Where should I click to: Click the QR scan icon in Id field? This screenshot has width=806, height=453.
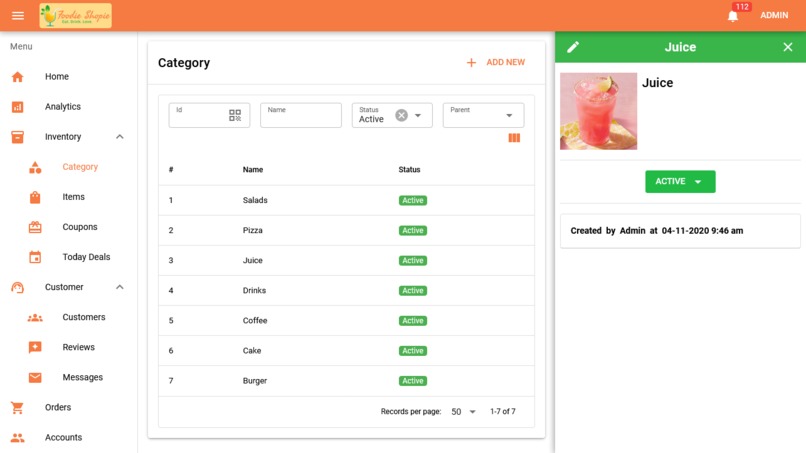[235, 115]
